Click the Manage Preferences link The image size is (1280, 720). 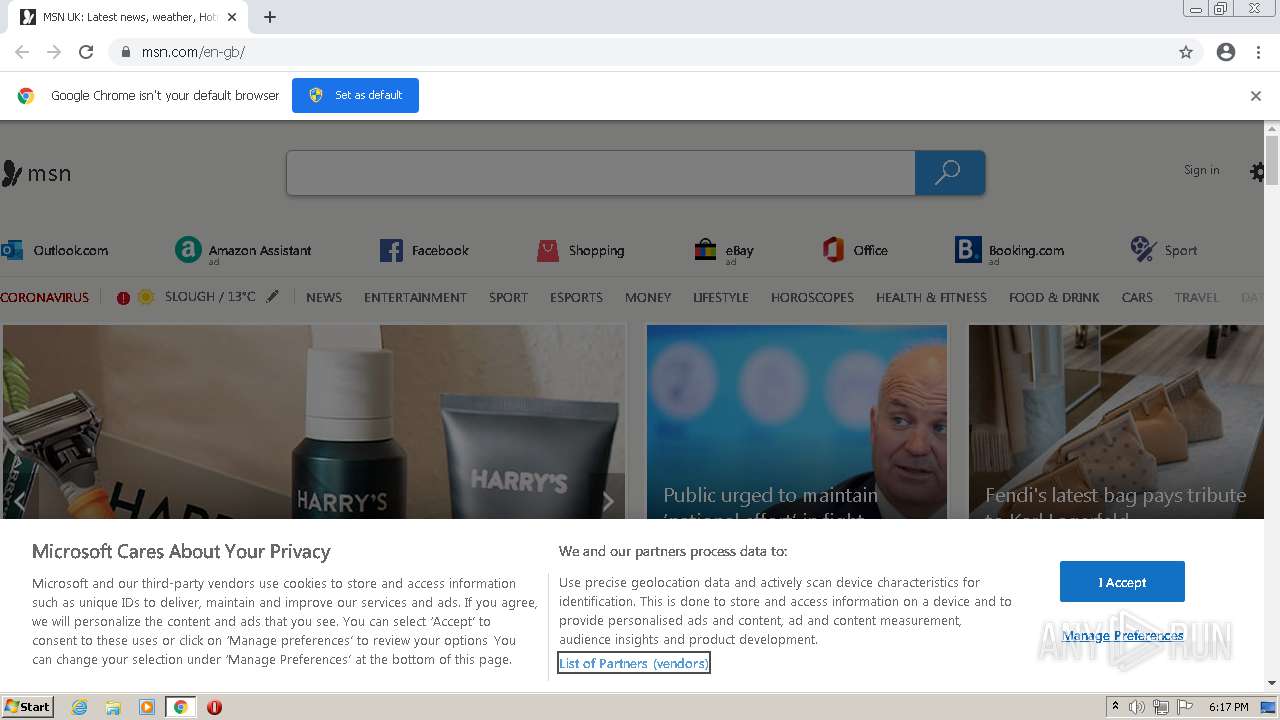pyautogui.click(x=1123, y=635)
